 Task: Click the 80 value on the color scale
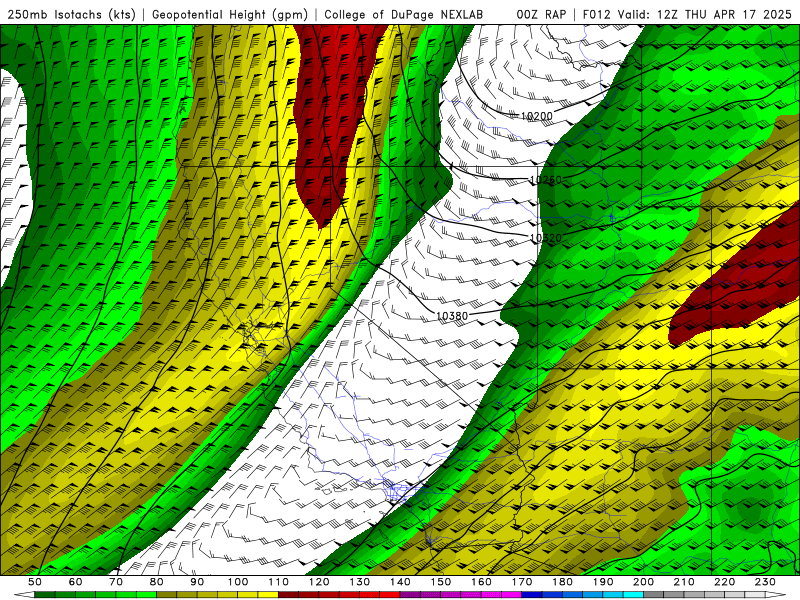pos(157,582)
